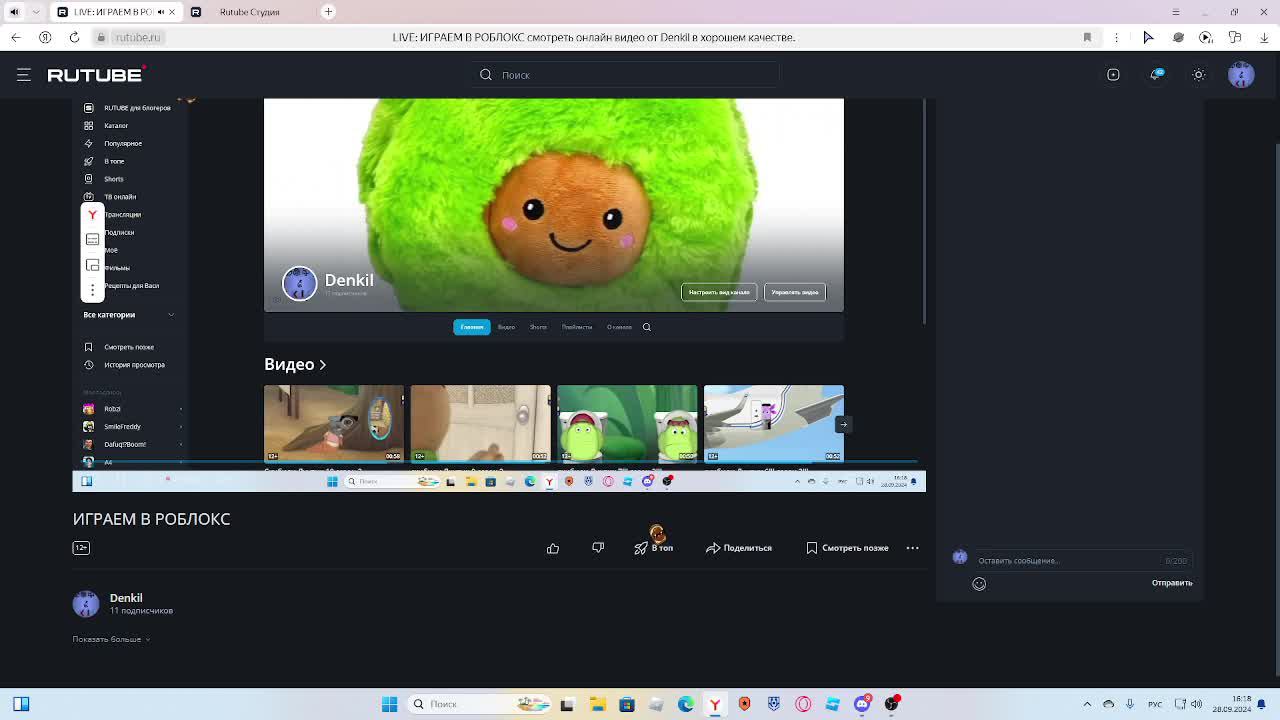Open the Rutube hamburger menu

pos(24,75)
